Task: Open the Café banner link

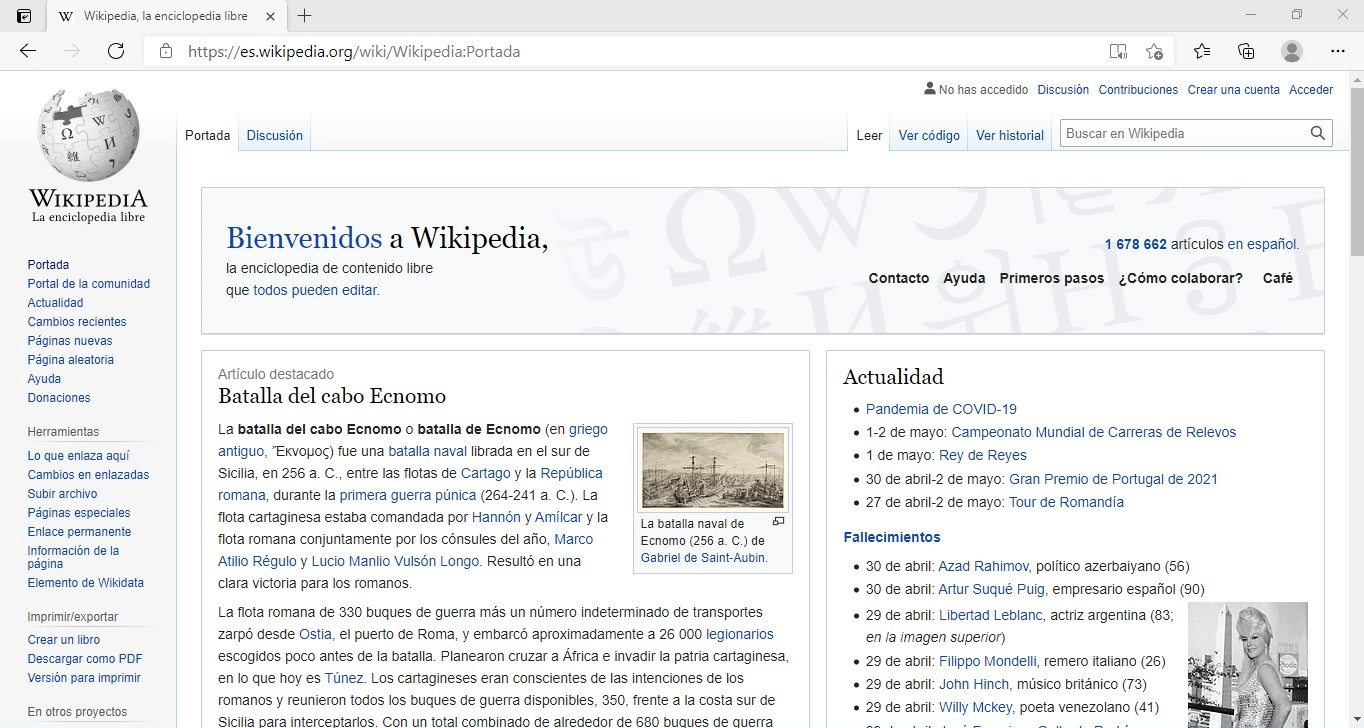Action: click(1278, 278)
